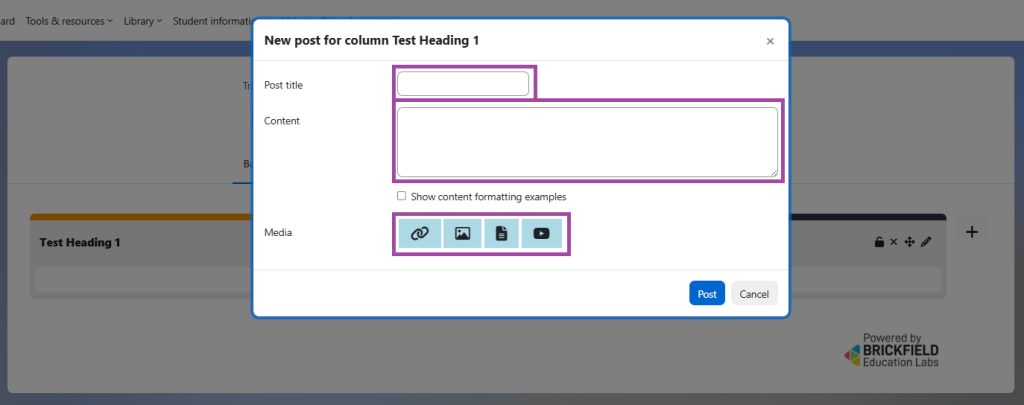1024x405 pixels.
Task: Lock the Test Heading 1 column
Action: click(879, 242)
